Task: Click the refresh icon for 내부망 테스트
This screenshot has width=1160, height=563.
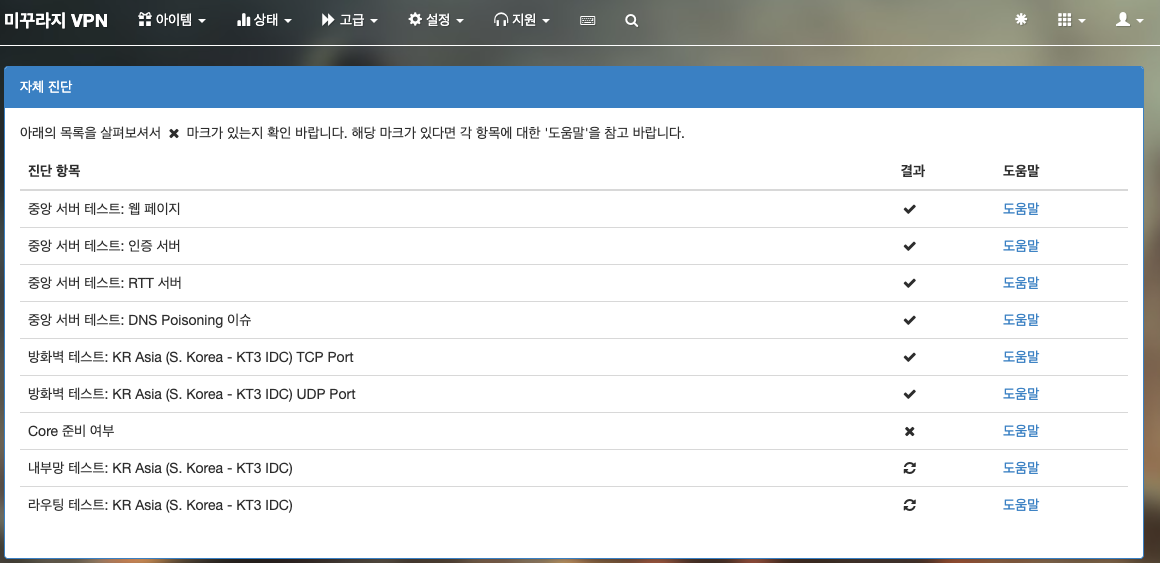Action: click(x=909, y=468)
